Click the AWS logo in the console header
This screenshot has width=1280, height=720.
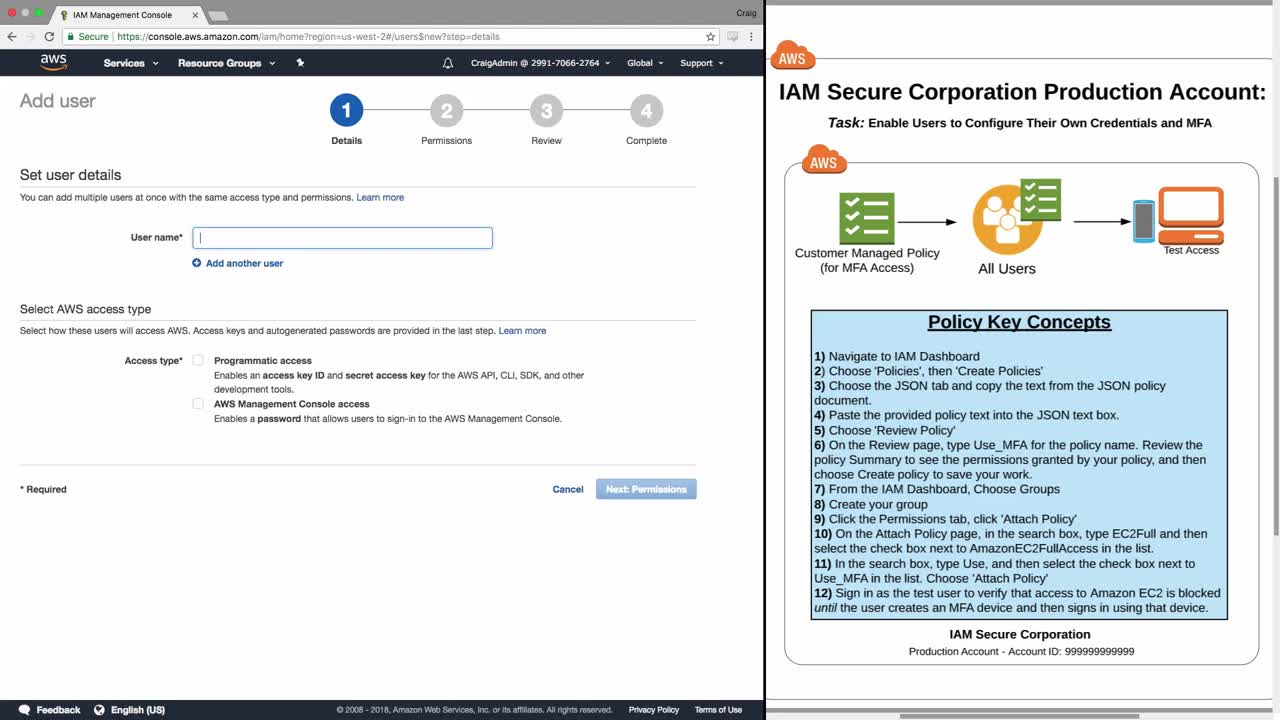(54, 62)
